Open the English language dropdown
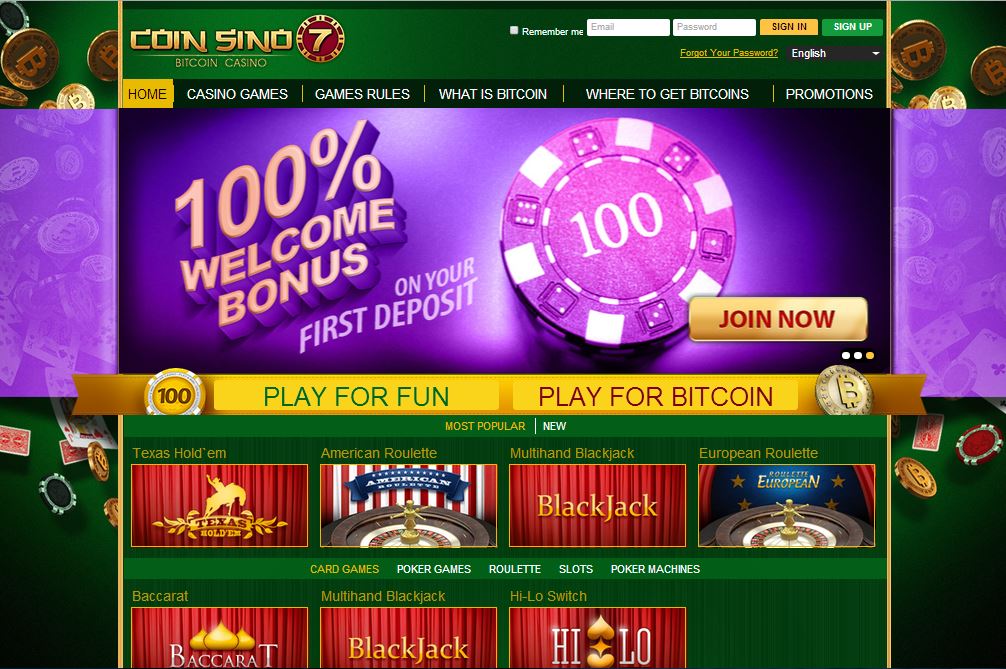Image resolution: width=1006 pixels, height=669 pixels. pyautogui.click(x=834, y=53)
